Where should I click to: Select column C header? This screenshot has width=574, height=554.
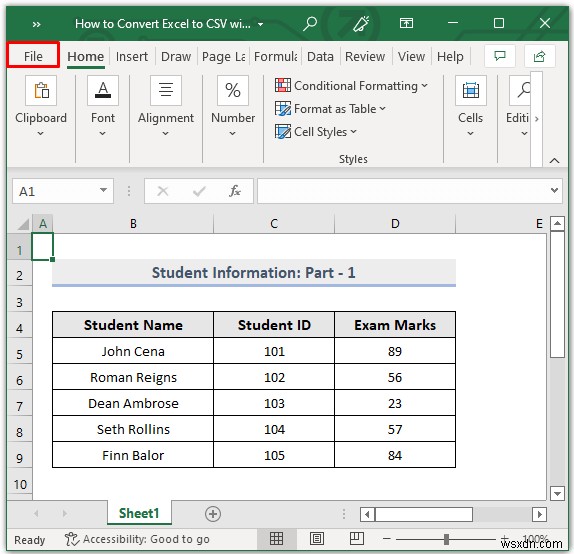(x=274, y=224)
